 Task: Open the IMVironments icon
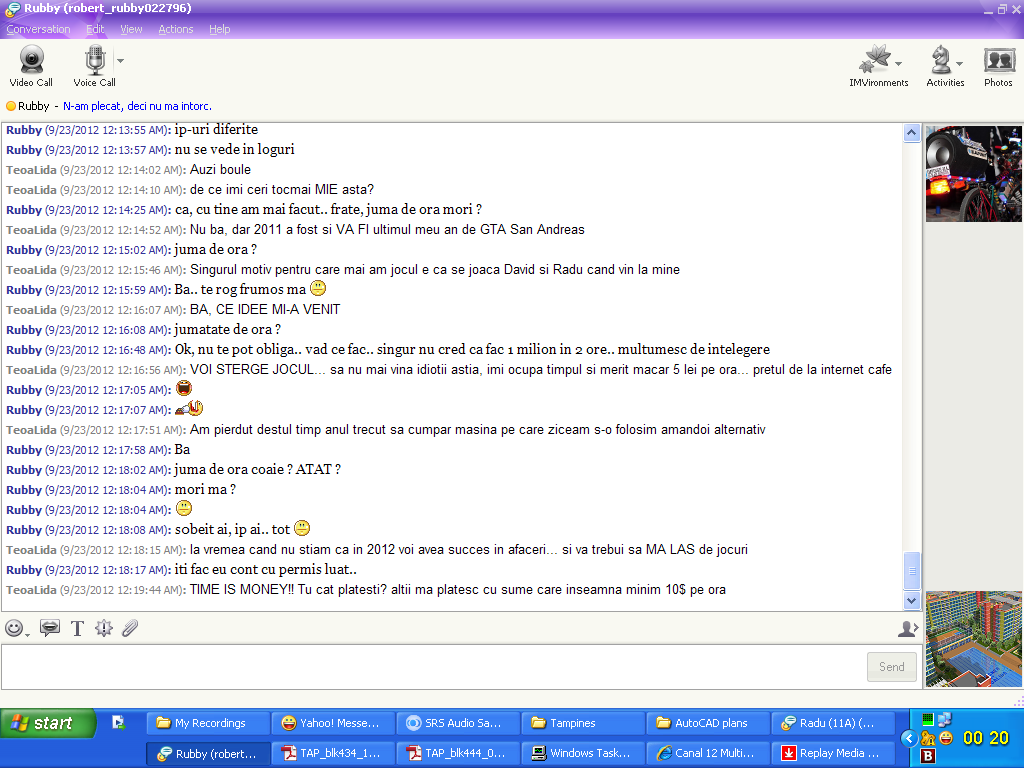tap(874, 61)
